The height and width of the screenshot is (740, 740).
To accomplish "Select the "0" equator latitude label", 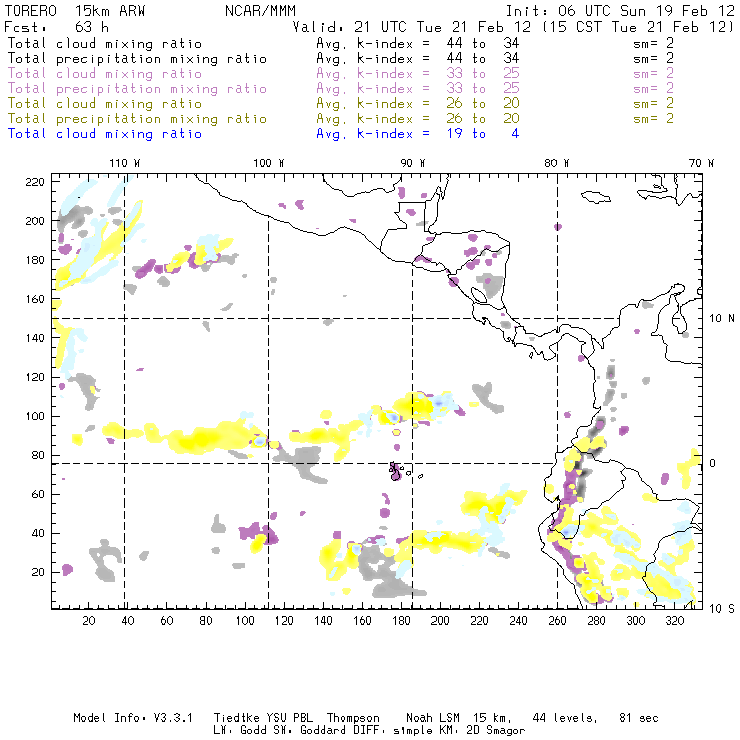I will coord(713,463).
